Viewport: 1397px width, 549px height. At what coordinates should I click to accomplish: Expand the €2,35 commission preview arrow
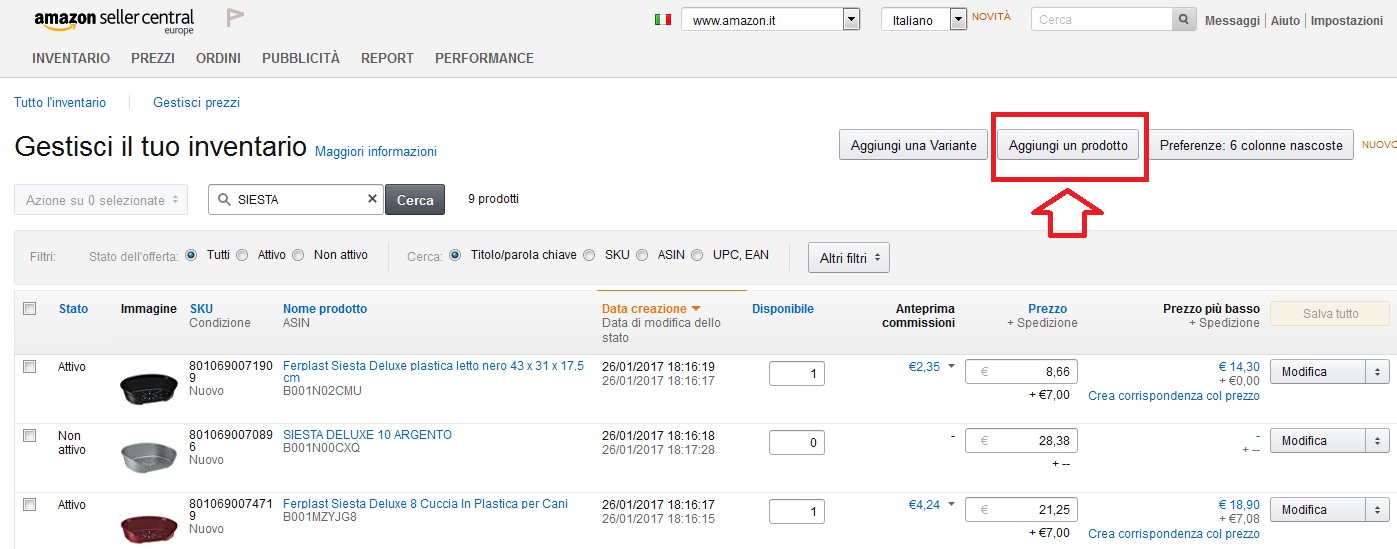coord(950,366)
